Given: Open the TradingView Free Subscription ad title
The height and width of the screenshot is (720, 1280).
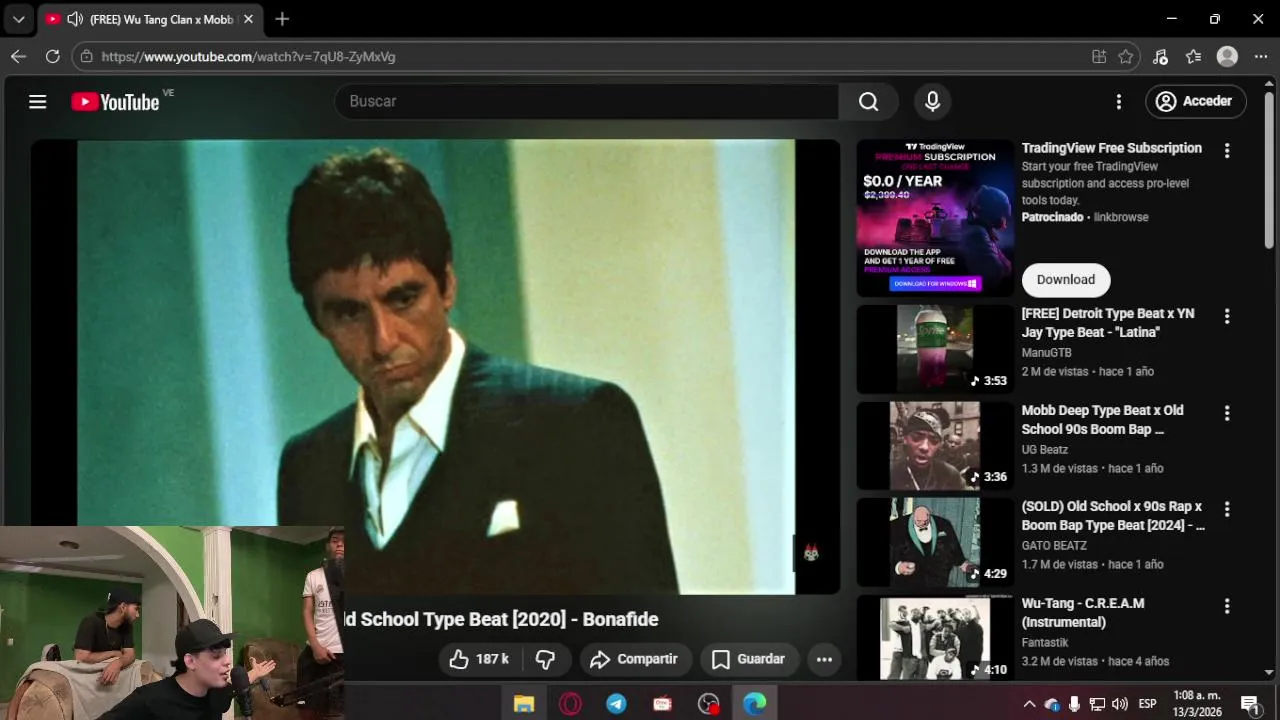Looking at the screenshot, I should coord(1112,148).
